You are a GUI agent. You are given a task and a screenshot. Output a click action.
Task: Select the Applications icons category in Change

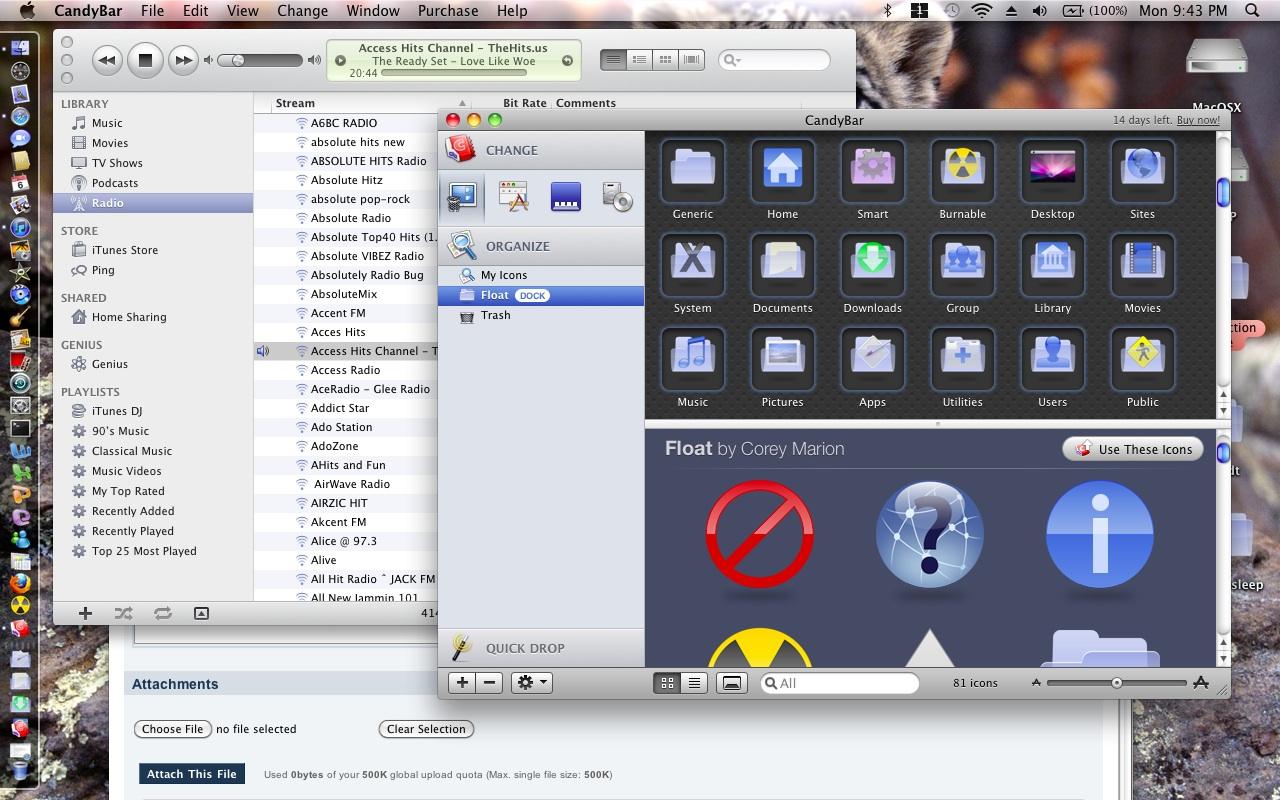click(x=513, y=197)
